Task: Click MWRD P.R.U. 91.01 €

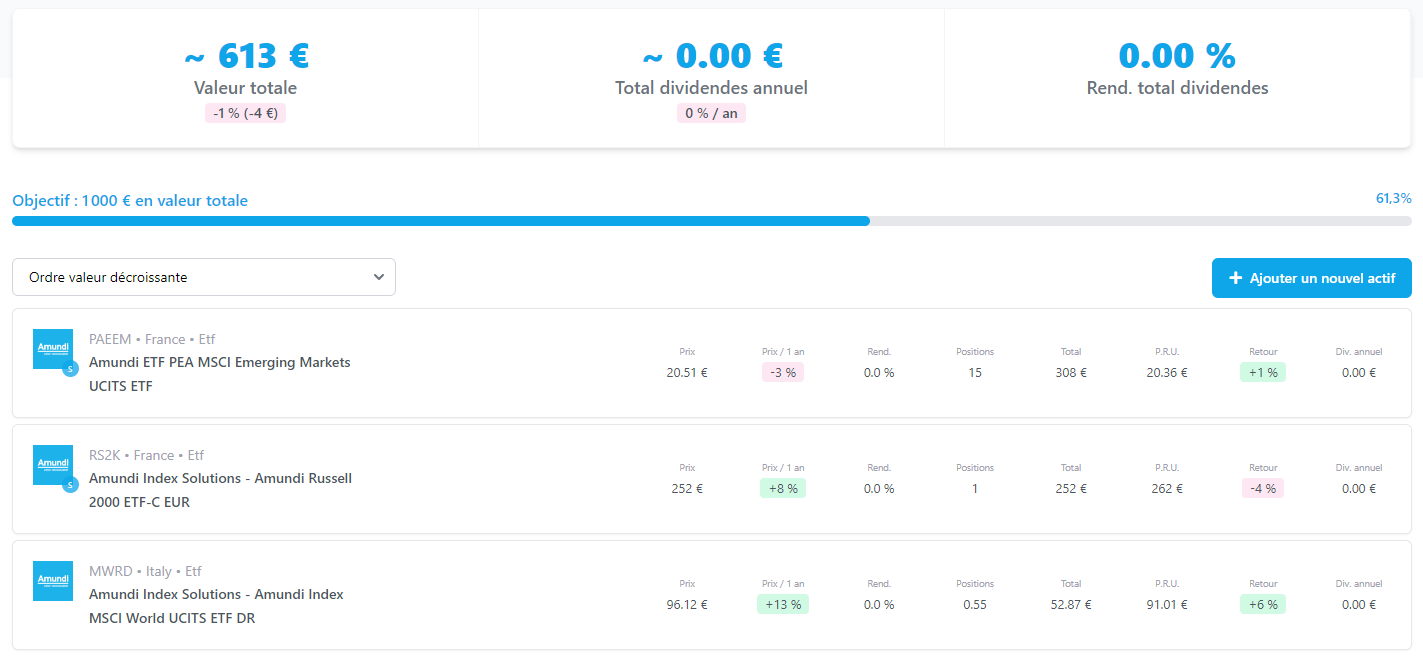Action: tap(1167, 605)
